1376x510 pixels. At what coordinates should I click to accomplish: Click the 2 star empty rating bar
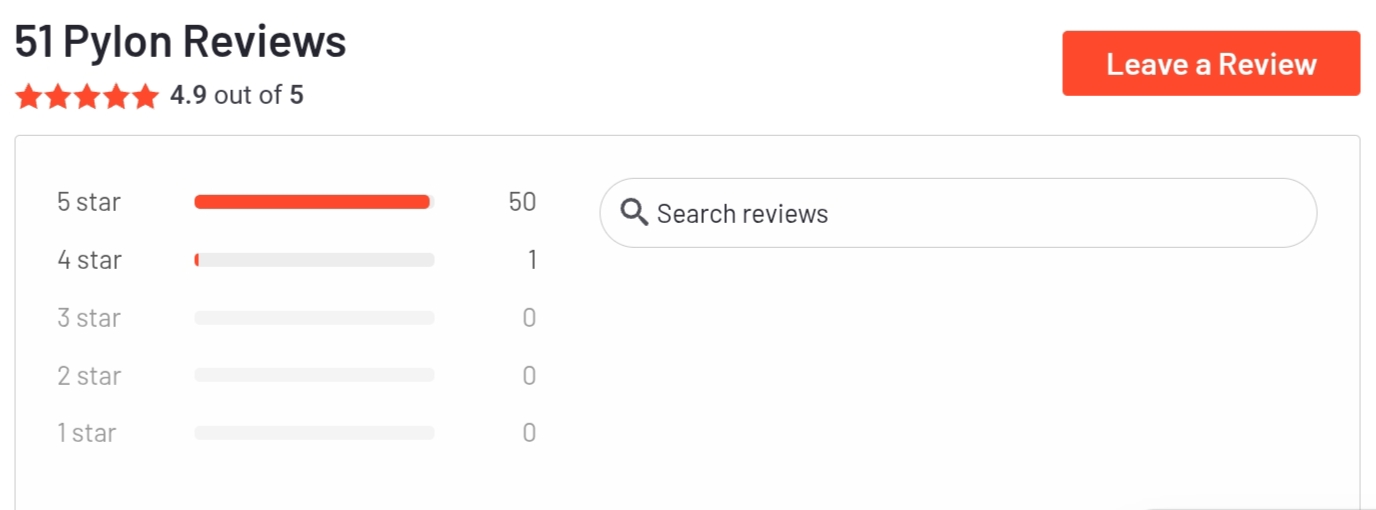coord(314,375)
